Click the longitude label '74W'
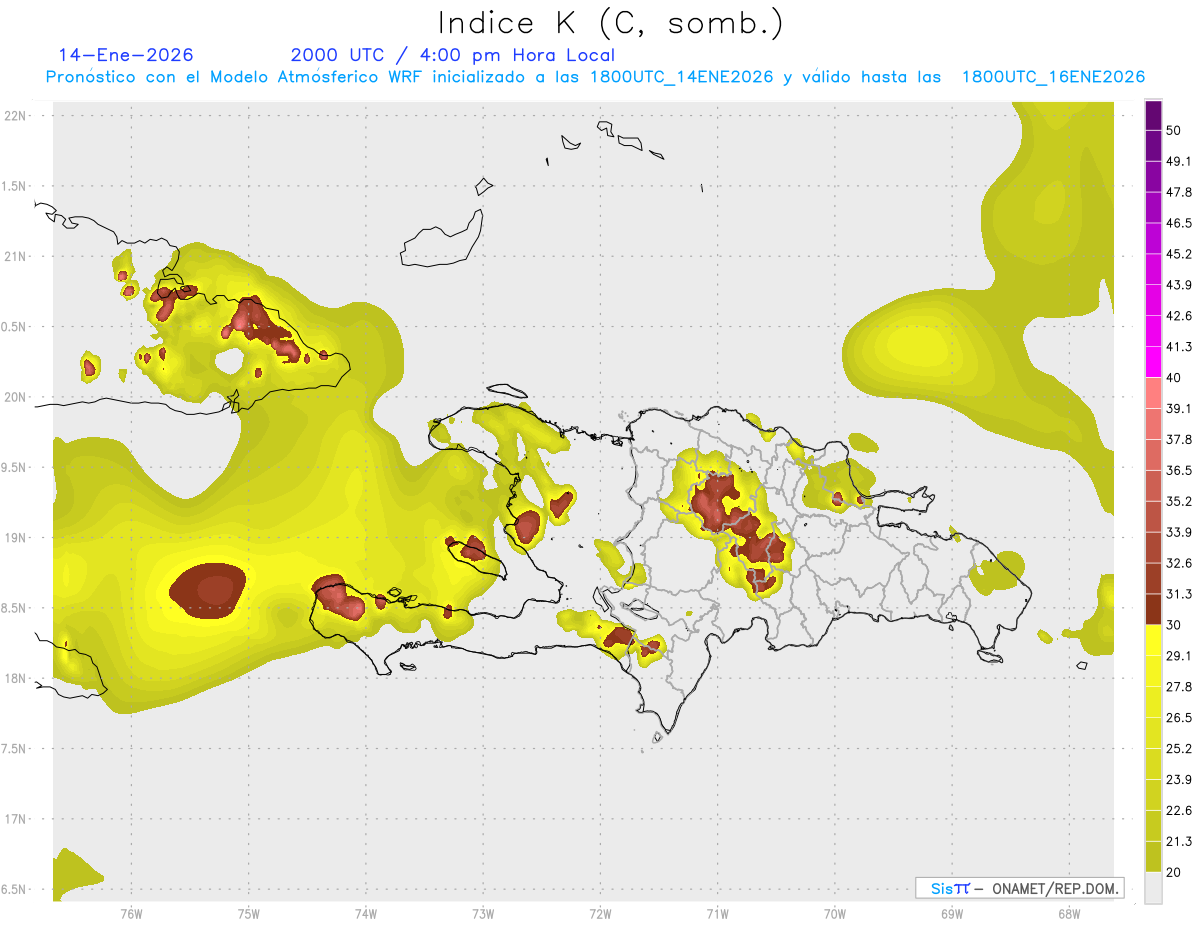Image resolution: width=1200 pixels, height=927 pixels. [366, 914]
